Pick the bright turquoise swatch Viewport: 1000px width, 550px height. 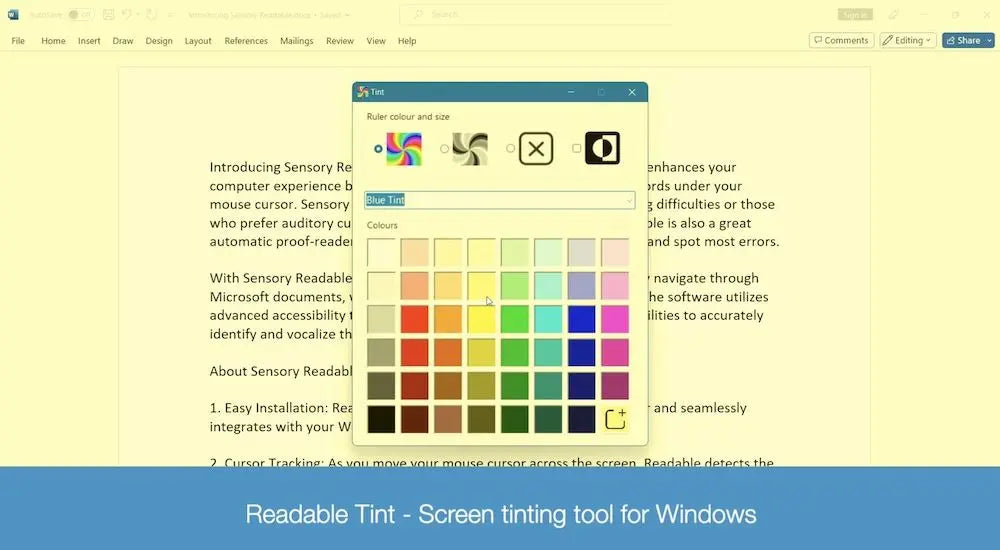coord(548,319)
